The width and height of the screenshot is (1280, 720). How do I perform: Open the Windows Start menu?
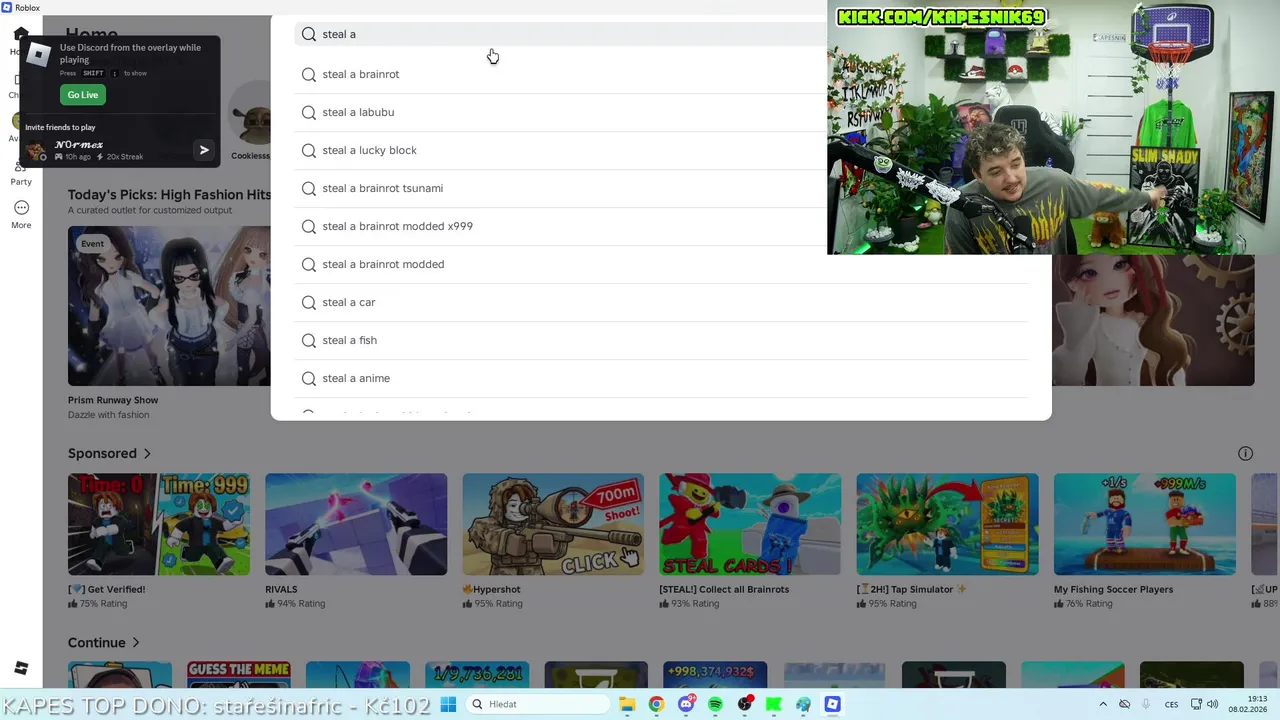(x=448, y=704)
